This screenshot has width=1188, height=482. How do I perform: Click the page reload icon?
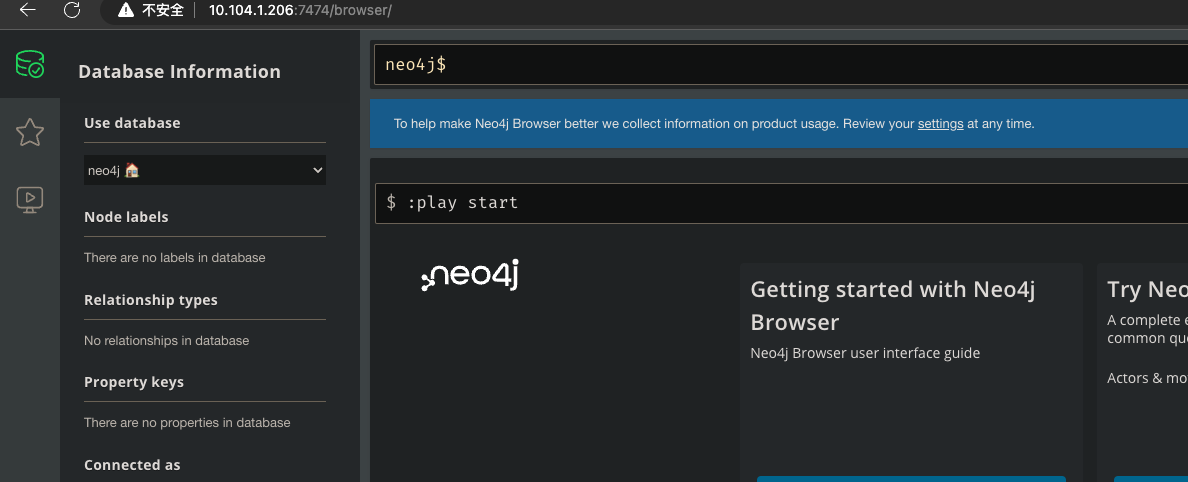point(72,10)
